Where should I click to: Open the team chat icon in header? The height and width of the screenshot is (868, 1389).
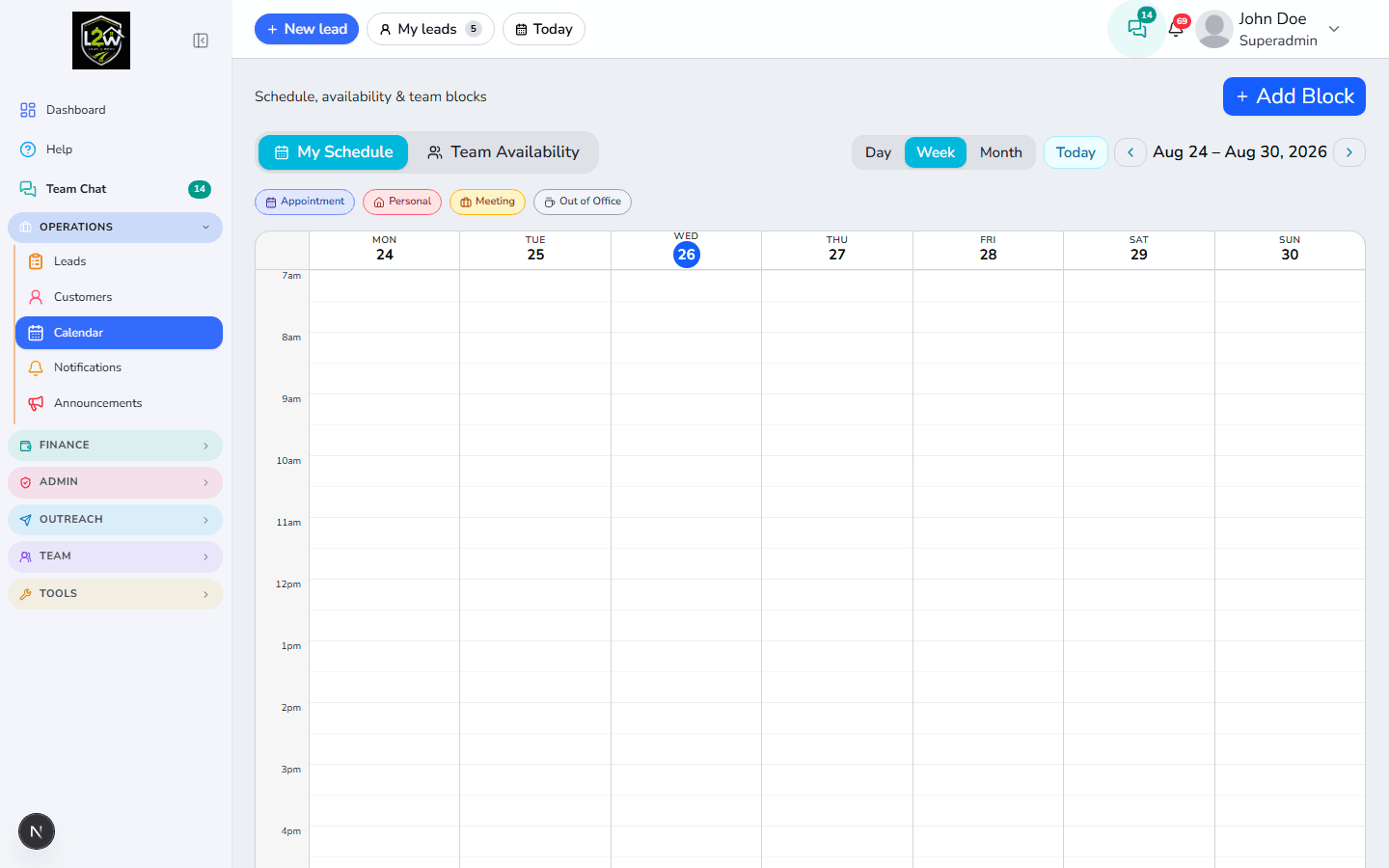coord(1137,29)
